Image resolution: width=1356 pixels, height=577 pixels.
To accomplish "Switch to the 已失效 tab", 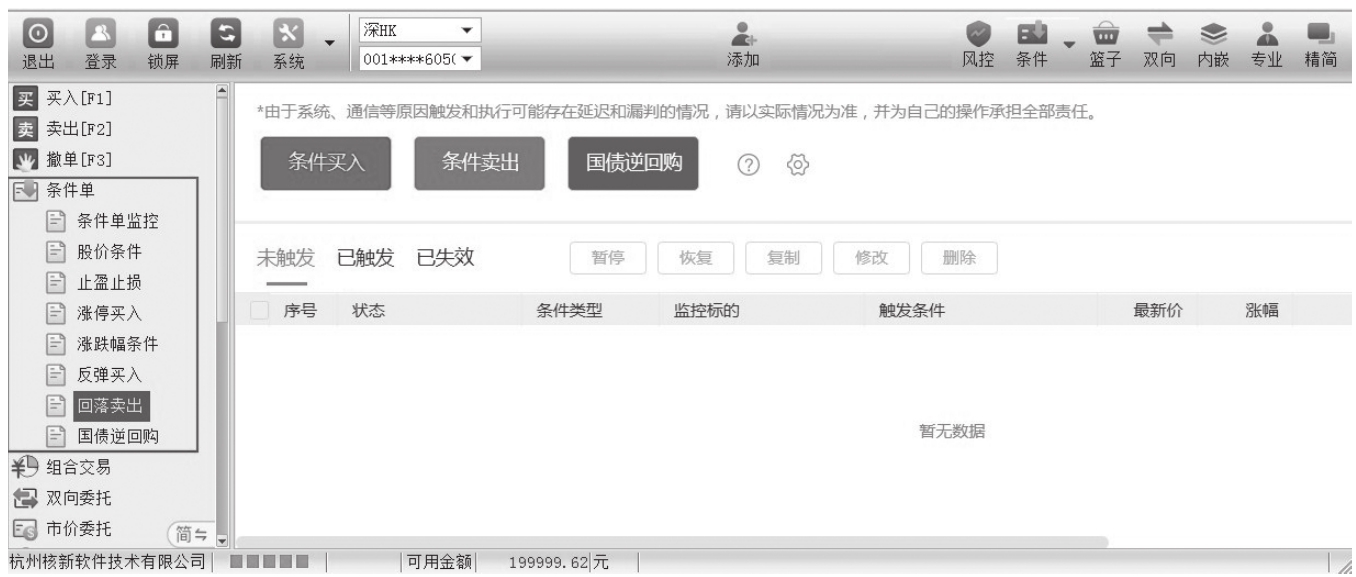I will [445, 257].
